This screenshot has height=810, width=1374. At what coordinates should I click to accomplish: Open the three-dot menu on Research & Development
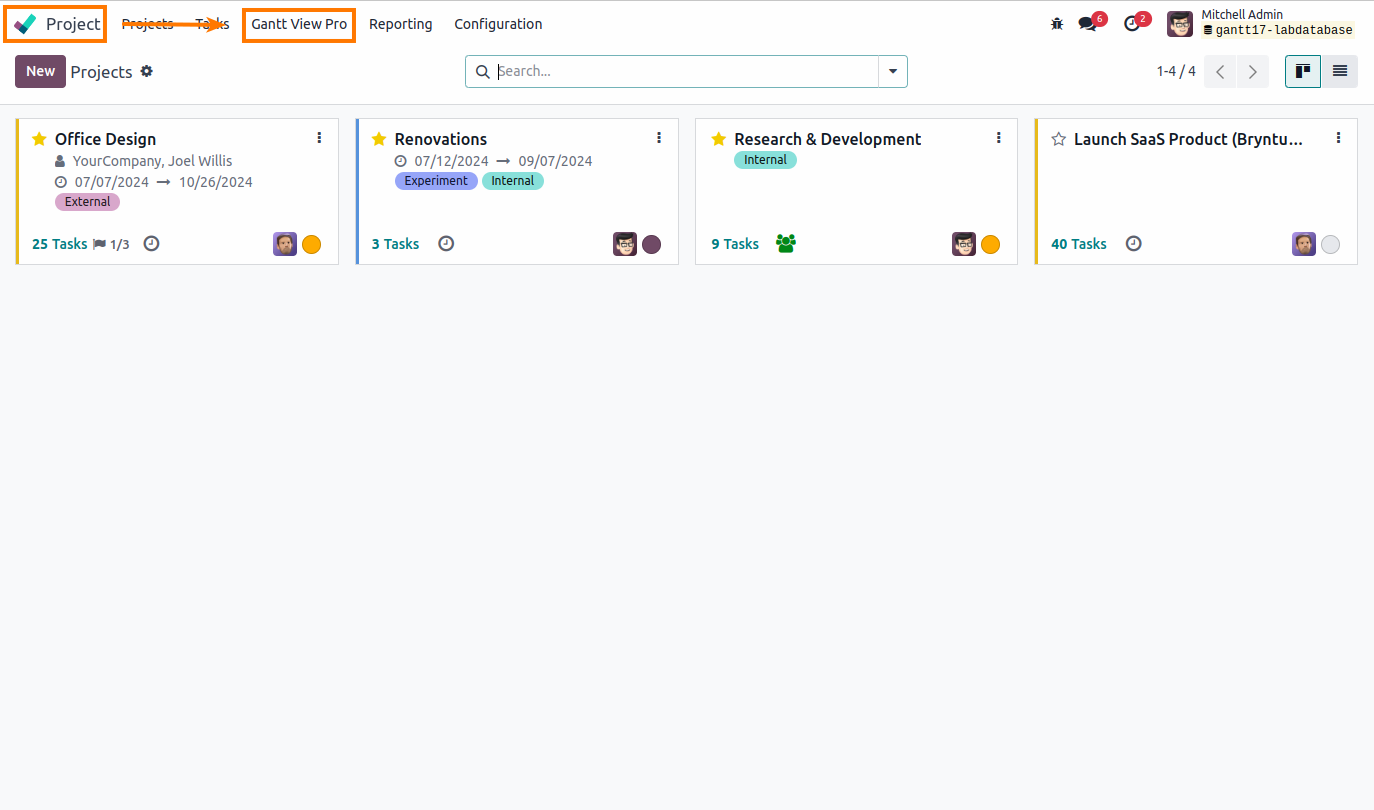(998, 137)
